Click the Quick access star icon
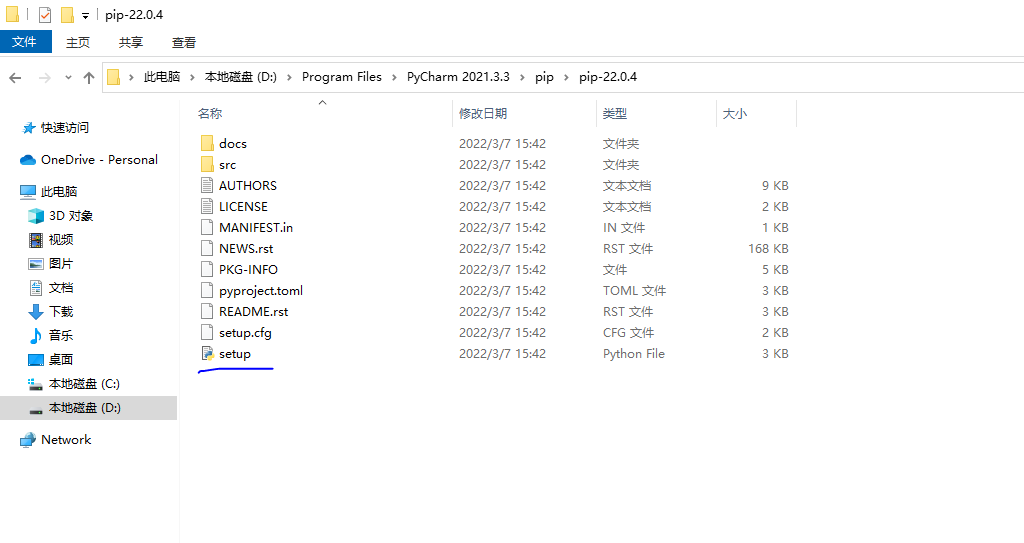This screenshot has width=1024, height=543. pyautogui.click(x=29, y=127)
